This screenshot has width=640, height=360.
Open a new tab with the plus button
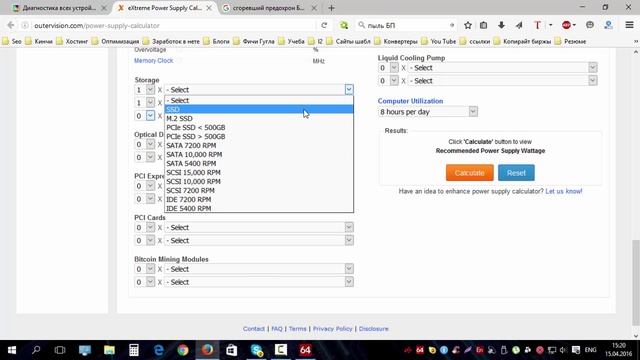(331, 8)
